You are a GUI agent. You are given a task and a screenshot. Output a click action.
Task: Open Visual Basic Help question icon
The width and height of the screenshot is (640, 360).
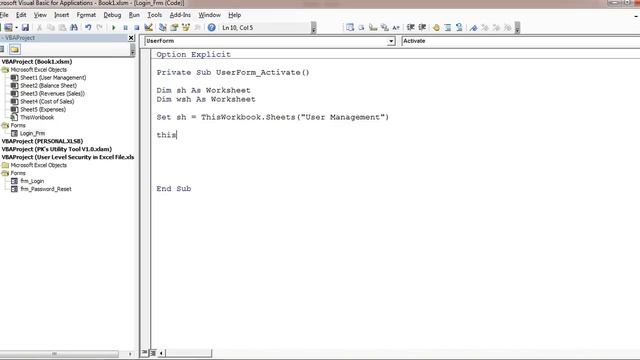click(x=211, y=28)
